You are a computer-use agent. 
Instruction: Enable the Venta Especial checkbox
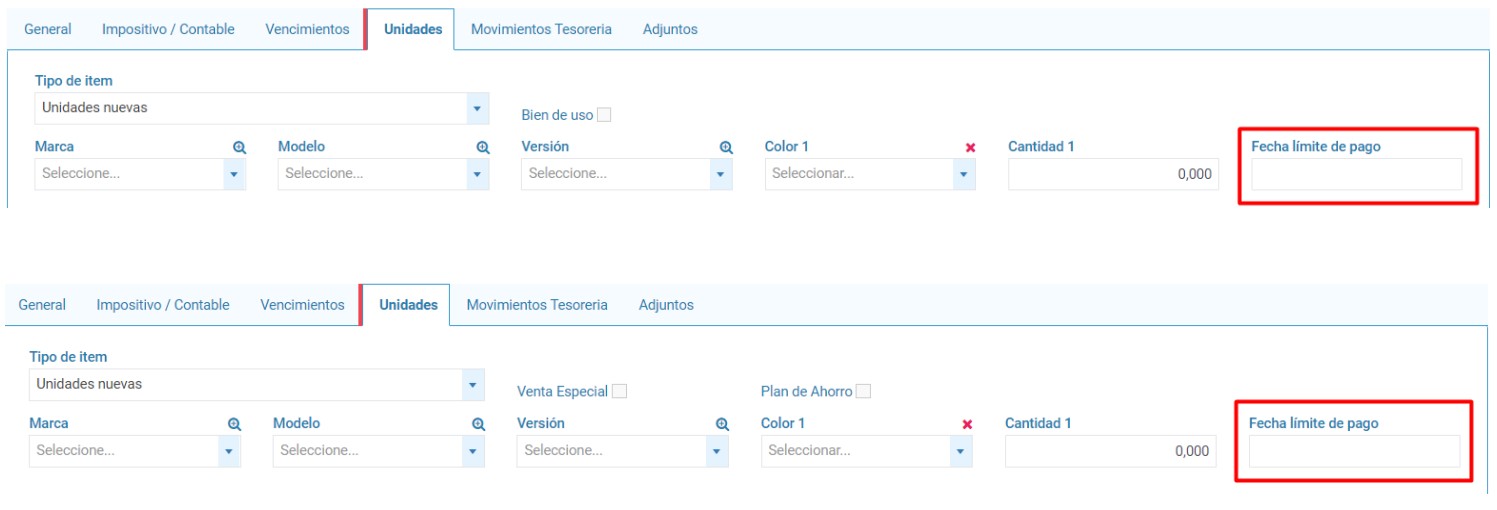click(x=620, y=392)
